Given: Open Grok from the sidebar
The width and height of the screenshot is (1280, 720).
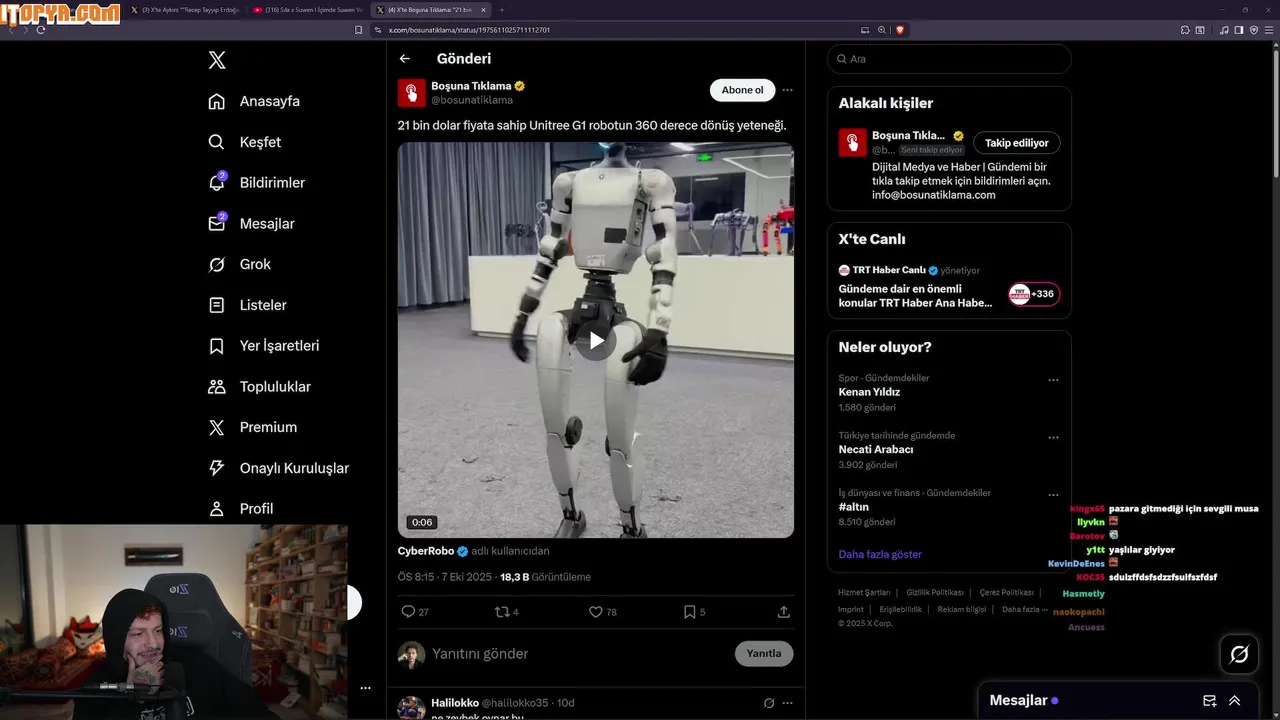Looking at the screenshot, I should point(239,264).
